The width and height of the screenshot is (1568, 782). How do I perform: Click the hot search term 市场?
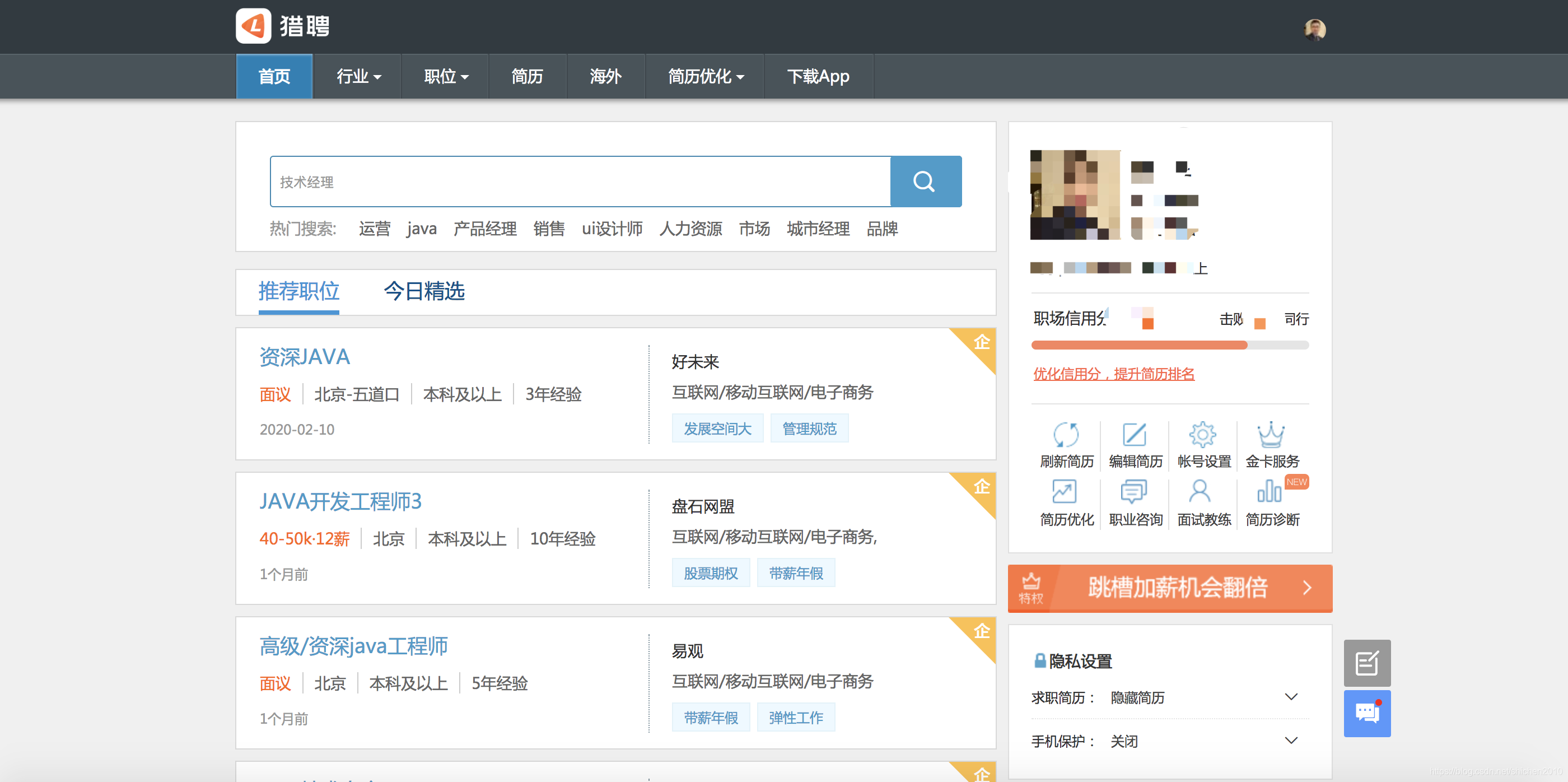point(754,229)
